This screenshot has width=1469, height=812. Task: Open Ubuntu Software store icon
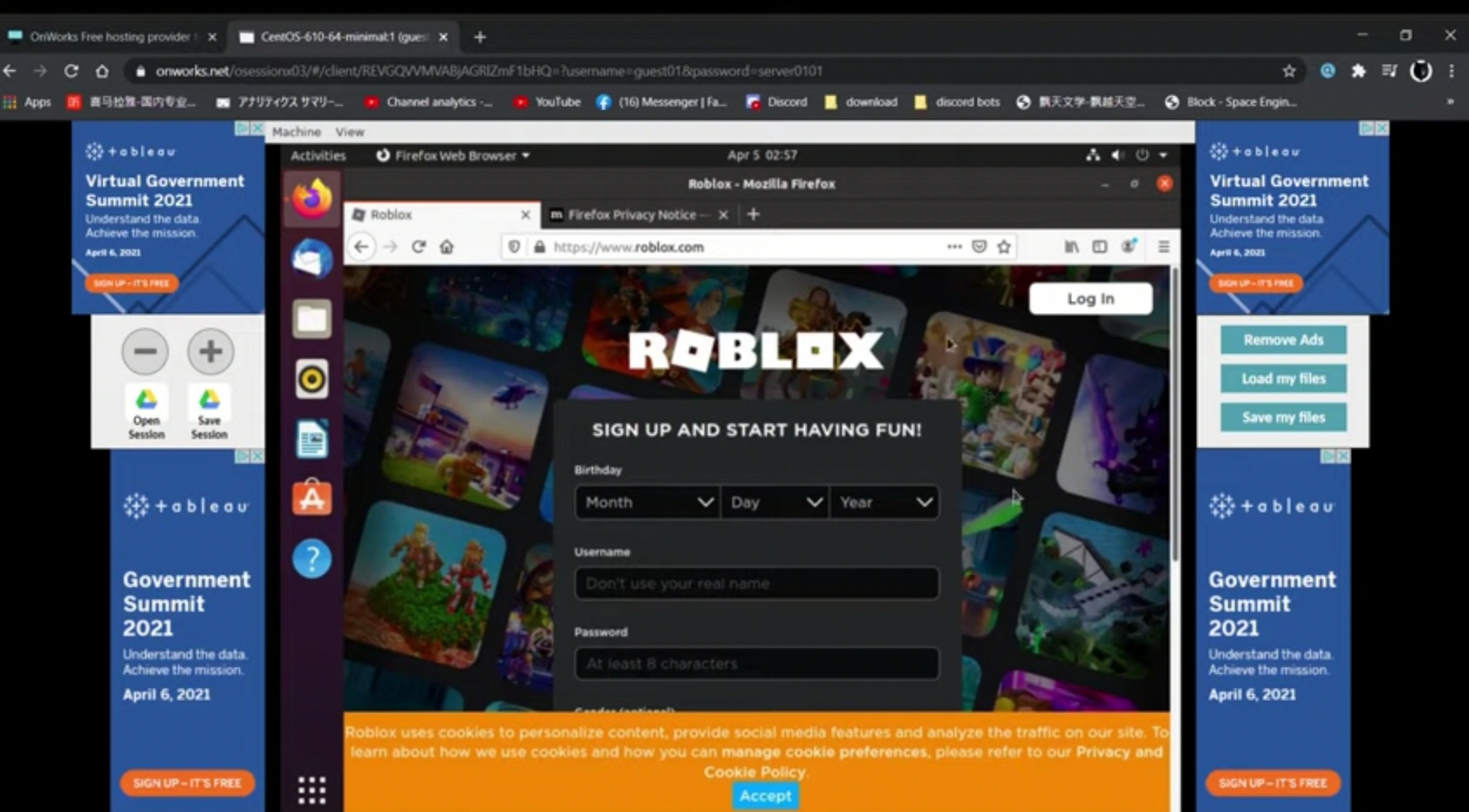tap(312, 498)
